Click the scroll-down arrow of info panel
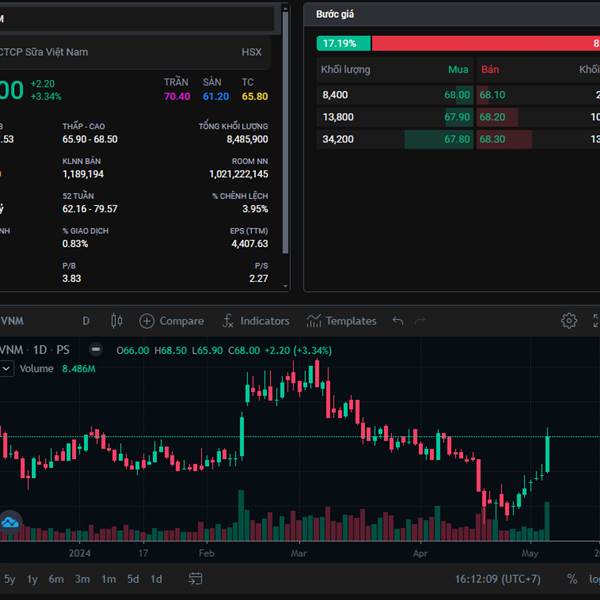 click(285, 286)
